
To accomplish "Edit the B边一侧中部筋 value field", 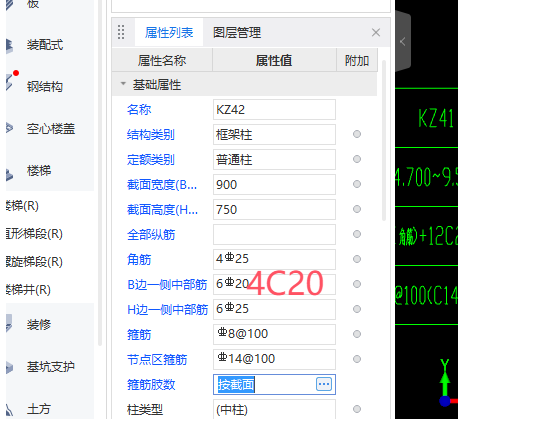I will click(274, 285).
